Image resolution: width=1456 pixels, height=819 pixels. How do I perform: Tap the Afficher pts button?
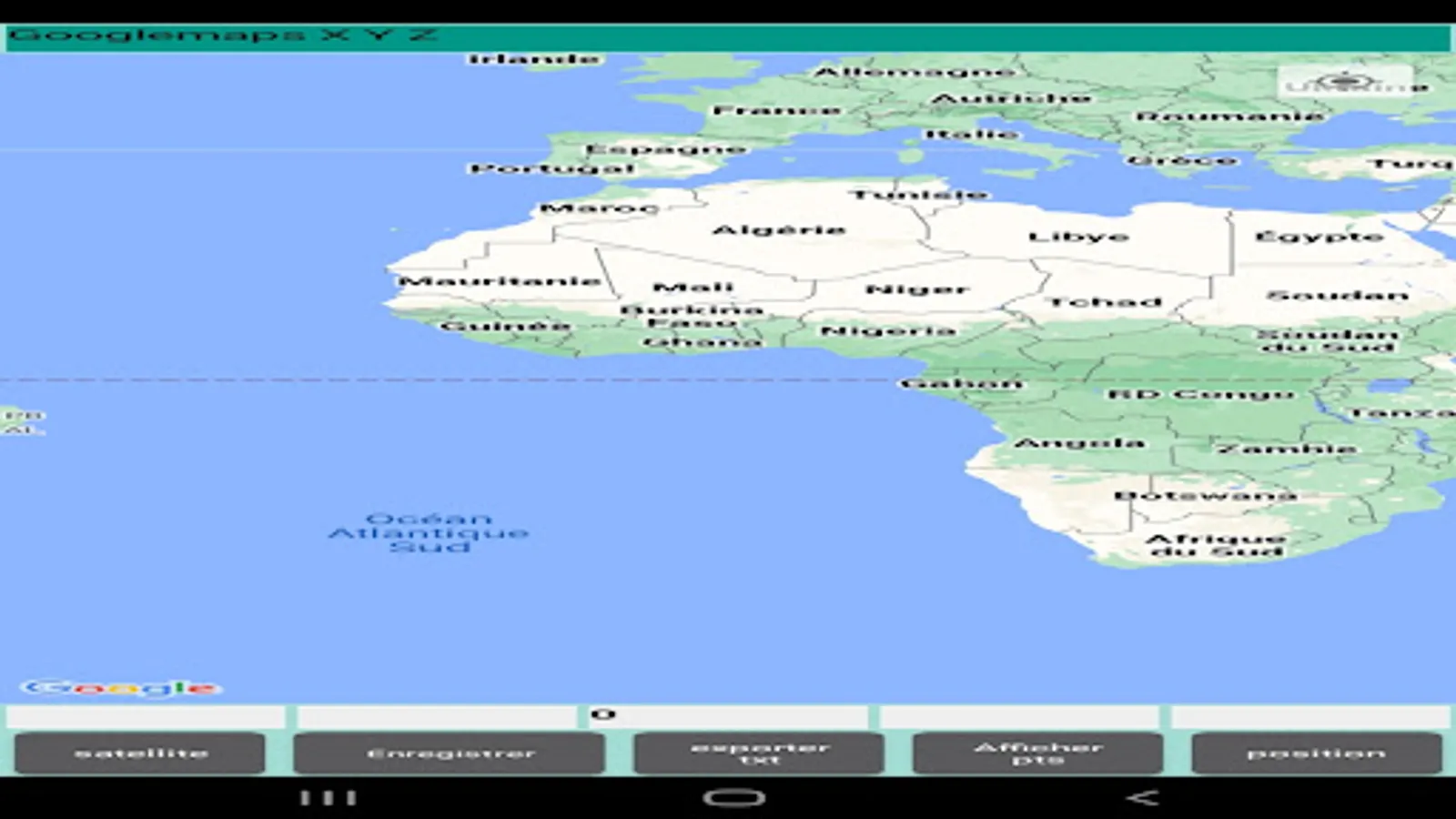click(1037, 753)
